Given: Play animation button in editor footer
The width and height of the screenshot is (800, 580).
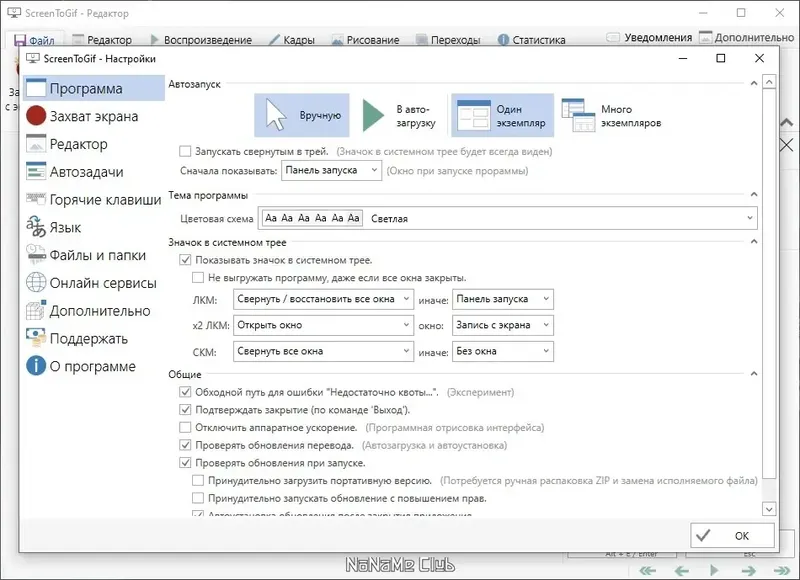Looking at the screenshot, I should [714, 570].
